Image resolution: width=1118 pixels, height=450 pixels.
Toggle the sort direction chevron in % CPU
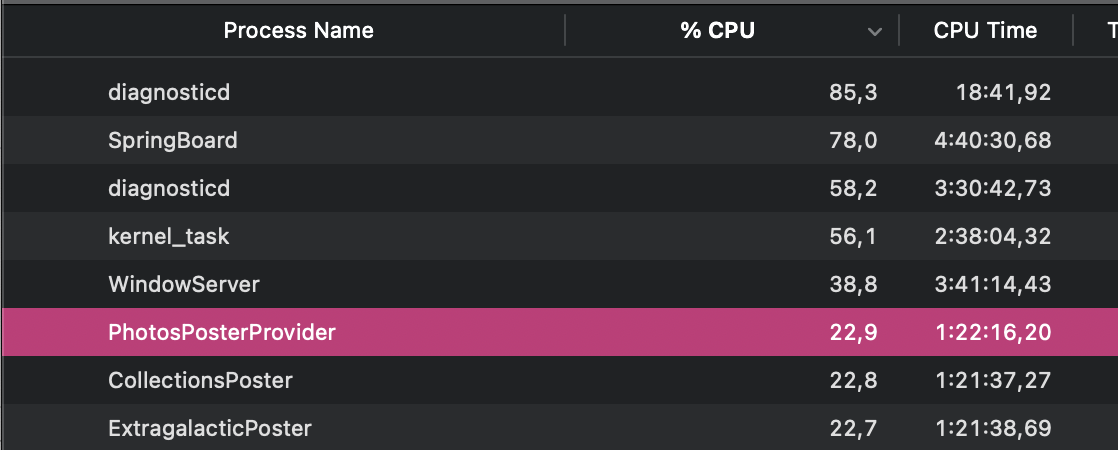pyautogui.click(x=875, y=31)
